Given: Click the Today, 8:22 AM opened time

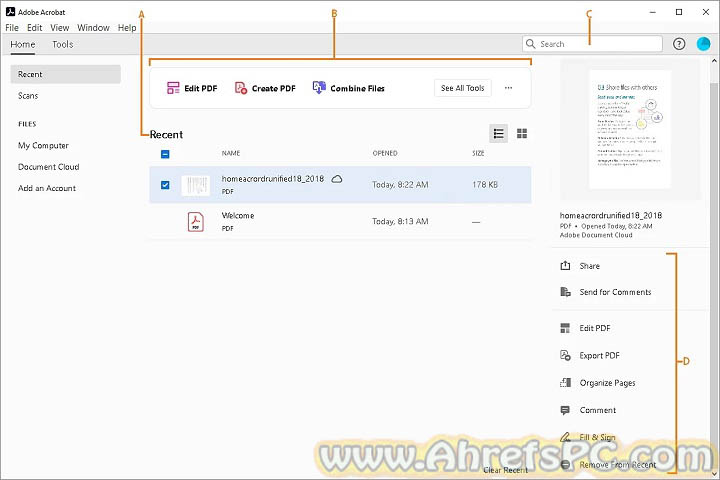Looking at the screenshot, I should pyautogui.click(x=400, y=185).
